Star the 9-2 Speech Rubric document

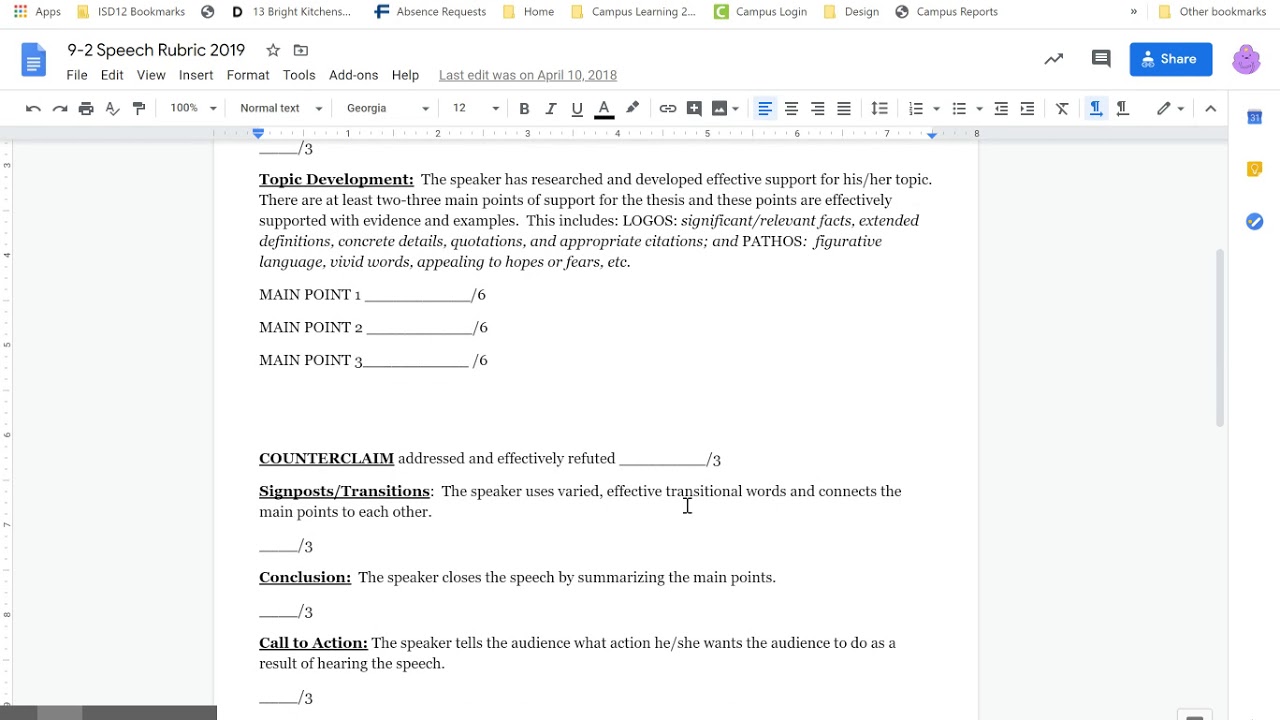pyautogui.click(x=273, y=50)
